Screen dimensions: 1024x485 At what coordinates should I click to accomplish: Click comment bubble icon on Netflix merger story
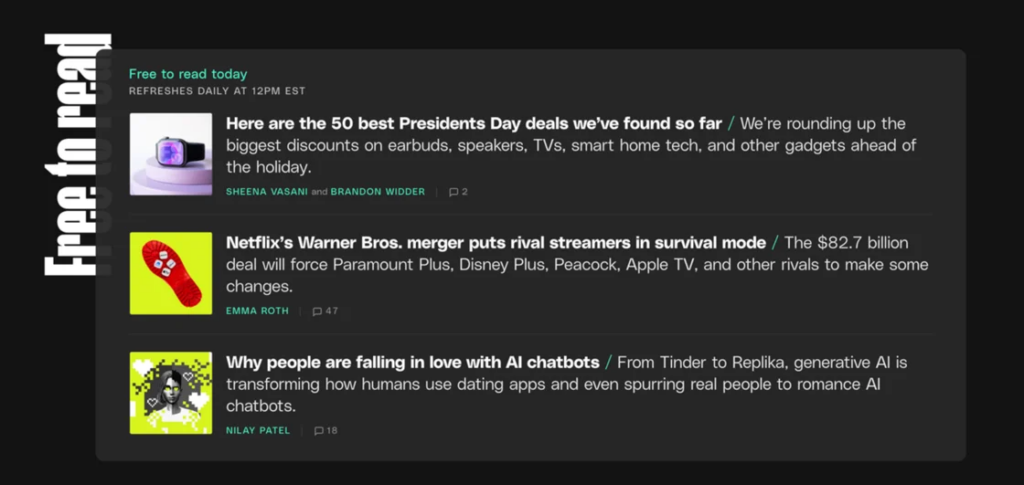pyautogui.click(x=317, y=311)
